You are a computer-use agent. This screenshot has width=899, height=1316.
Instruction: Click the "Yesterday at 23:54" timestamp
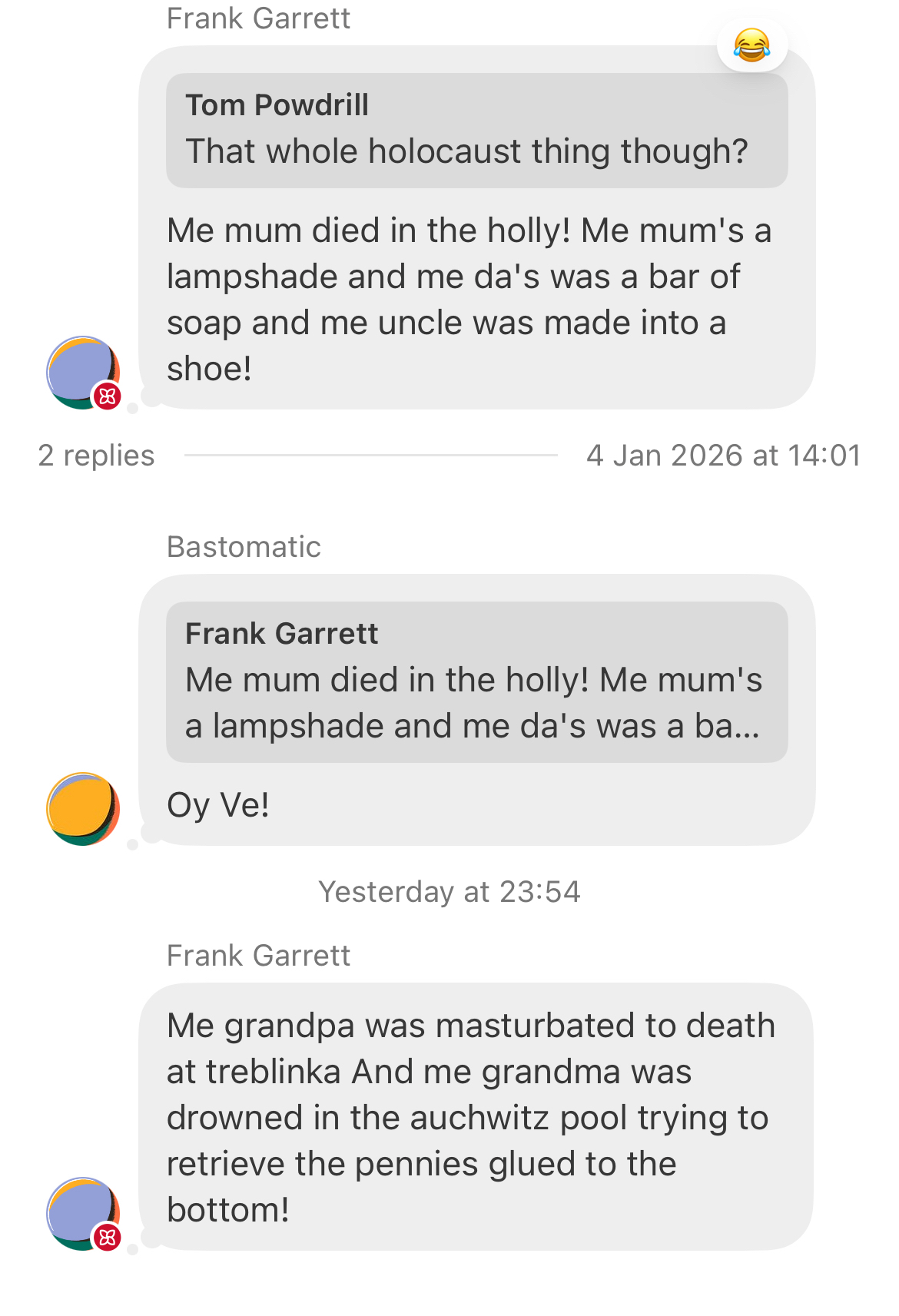coord(449,892)
